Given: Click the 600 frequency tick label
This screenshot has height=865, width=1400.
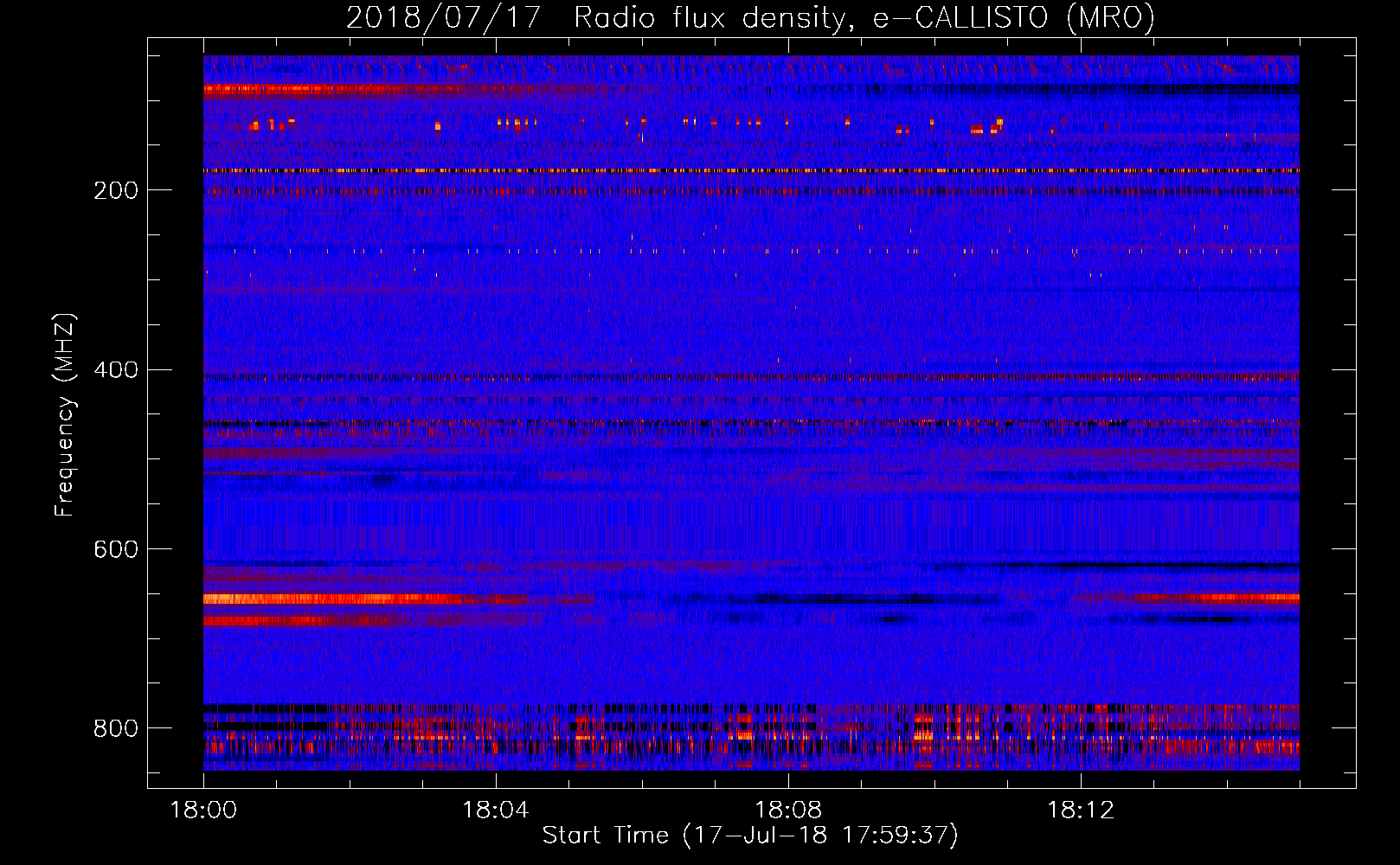Looking at the screenshot, I should (x=116, y=549).
